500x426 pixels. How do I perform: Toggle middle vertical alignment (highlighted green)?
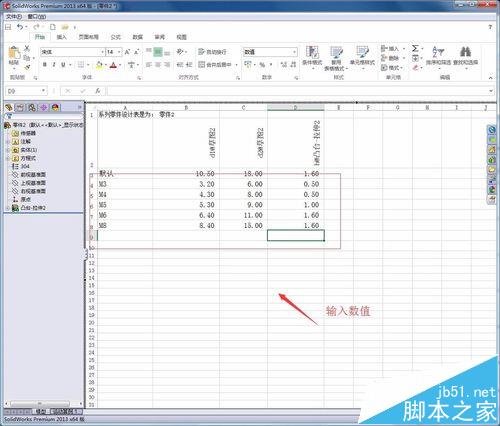[158, 52]
